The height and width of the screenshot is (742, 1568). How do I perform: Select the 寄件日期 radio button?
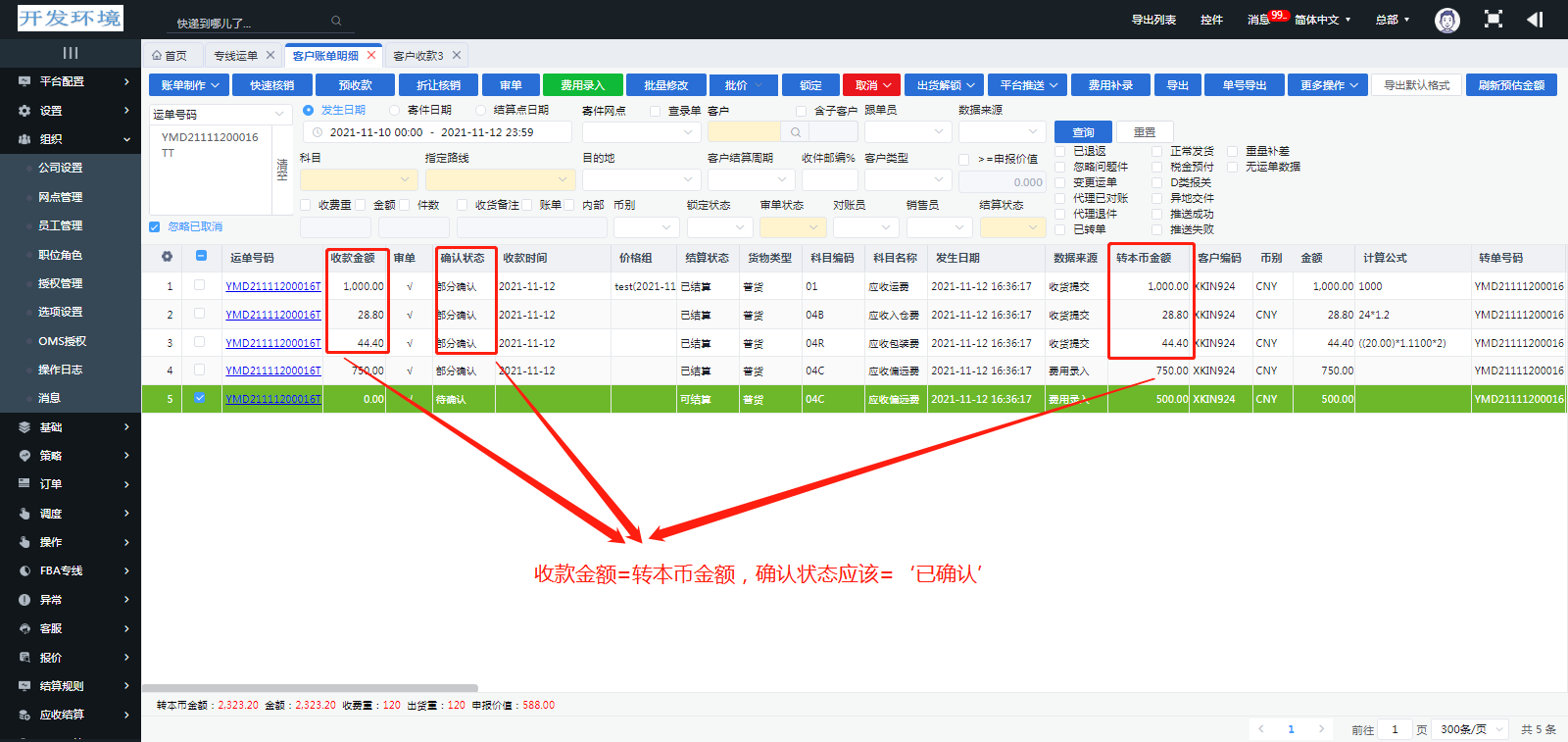click(x=395, y=110)
